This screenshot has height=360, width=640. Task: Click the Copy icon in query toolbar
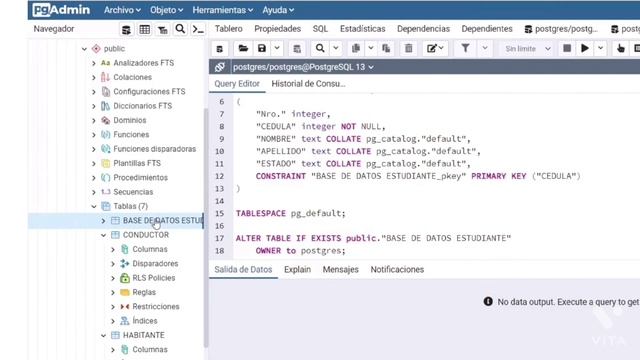pyautogui.click(x=356, y=49)
